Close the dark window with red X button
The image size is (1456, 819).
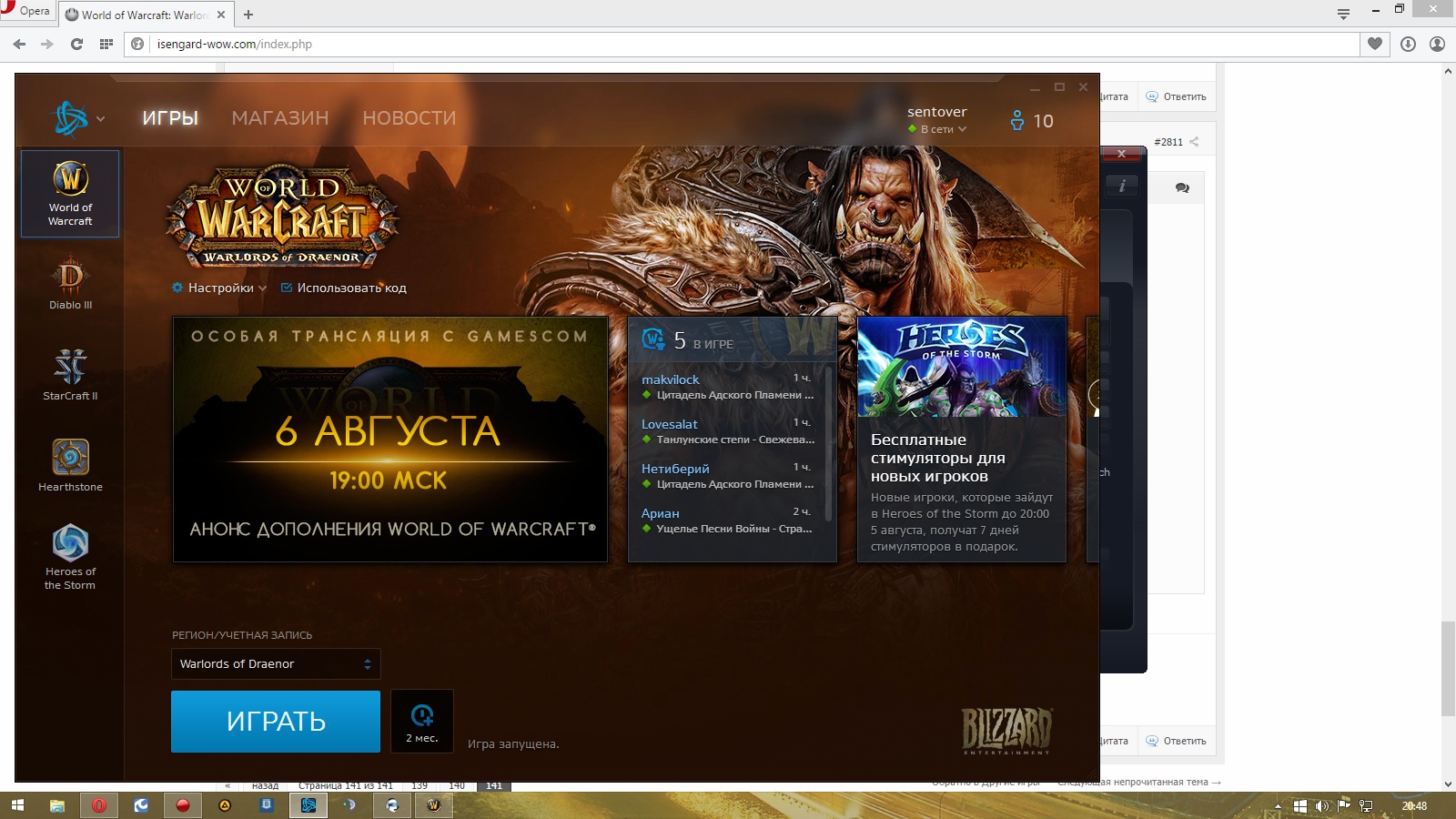[1121, 154]
